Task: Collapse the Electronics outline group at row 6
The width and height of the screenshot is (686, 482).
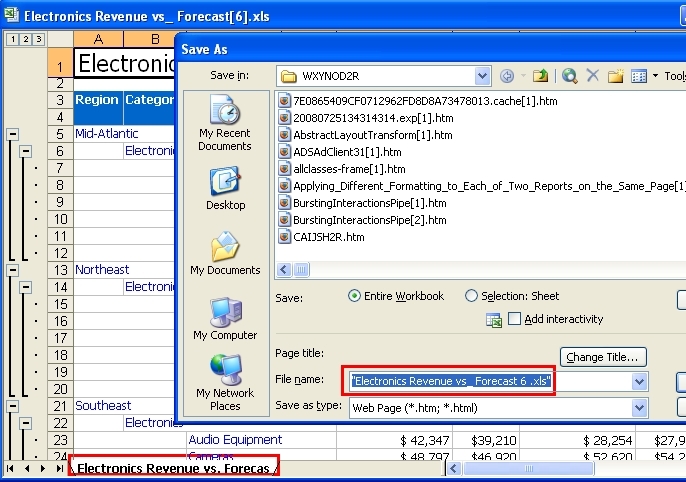Action: pyautogui.click(x=25, y=151)
